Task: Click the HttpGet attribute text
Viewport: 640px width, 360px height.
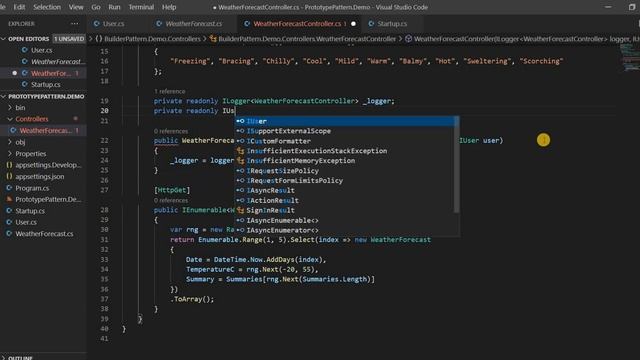Action: (x=172, y=190)
